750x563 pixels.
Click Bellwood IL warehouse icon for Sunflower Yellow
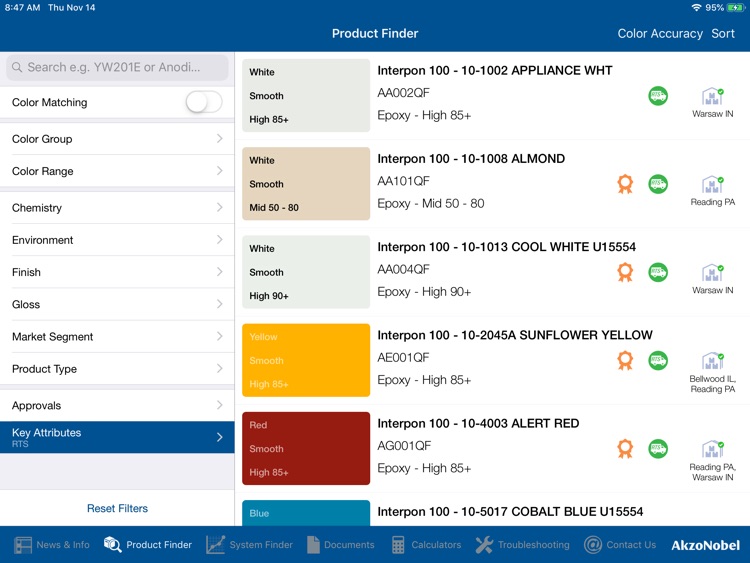[x=712, y=361]
